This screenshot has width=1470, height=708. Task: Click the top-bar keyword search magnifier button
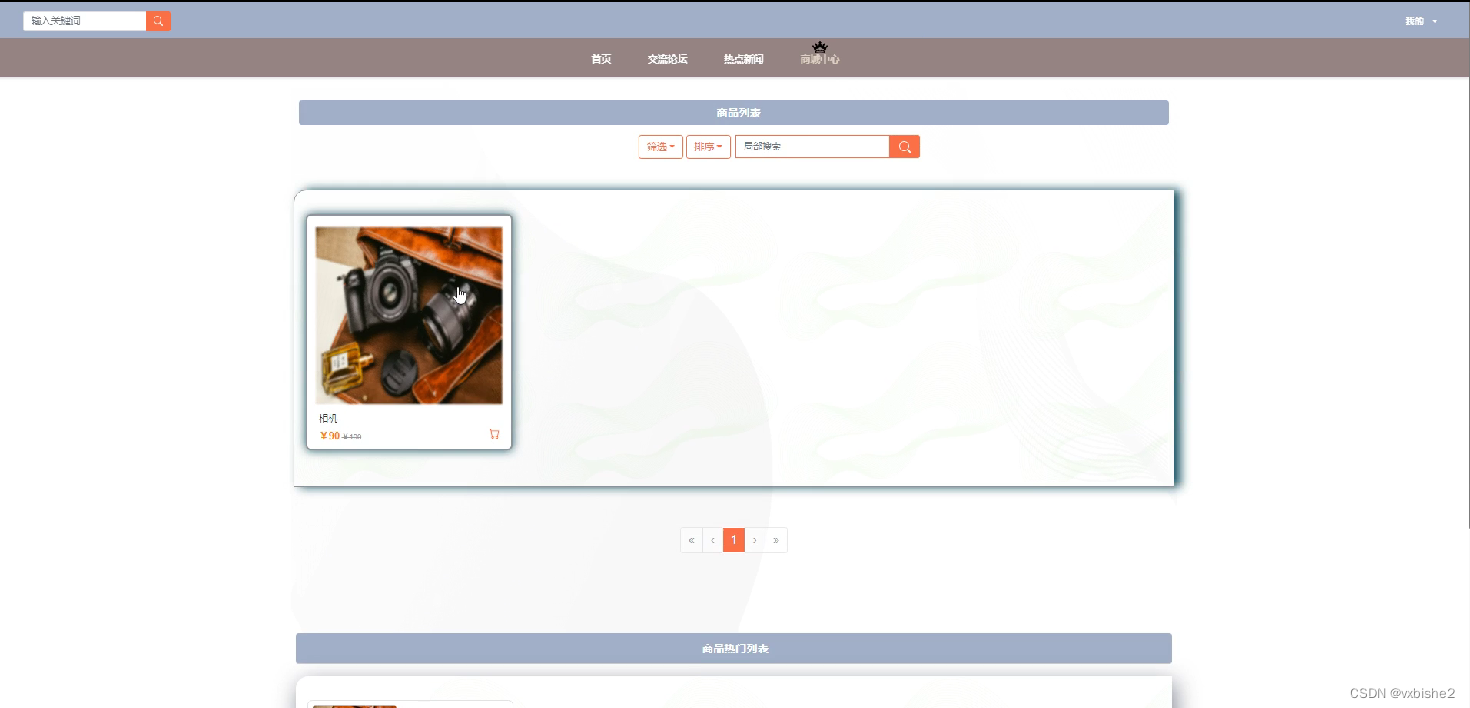pyautogui.click(x=158, y=21)
